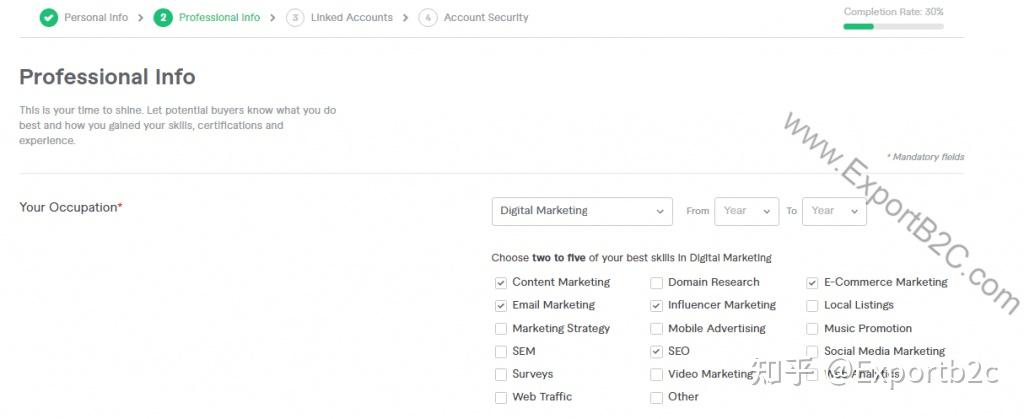Enable the Marketing Strategy checkbox
The height and width of the screenshot is (419, 1024).
501,329
